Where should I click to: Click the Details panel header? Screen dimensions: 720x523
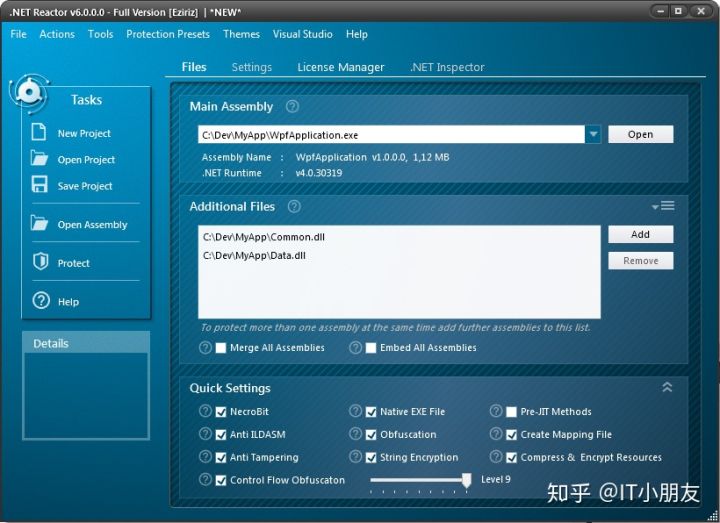pos(86,343)
